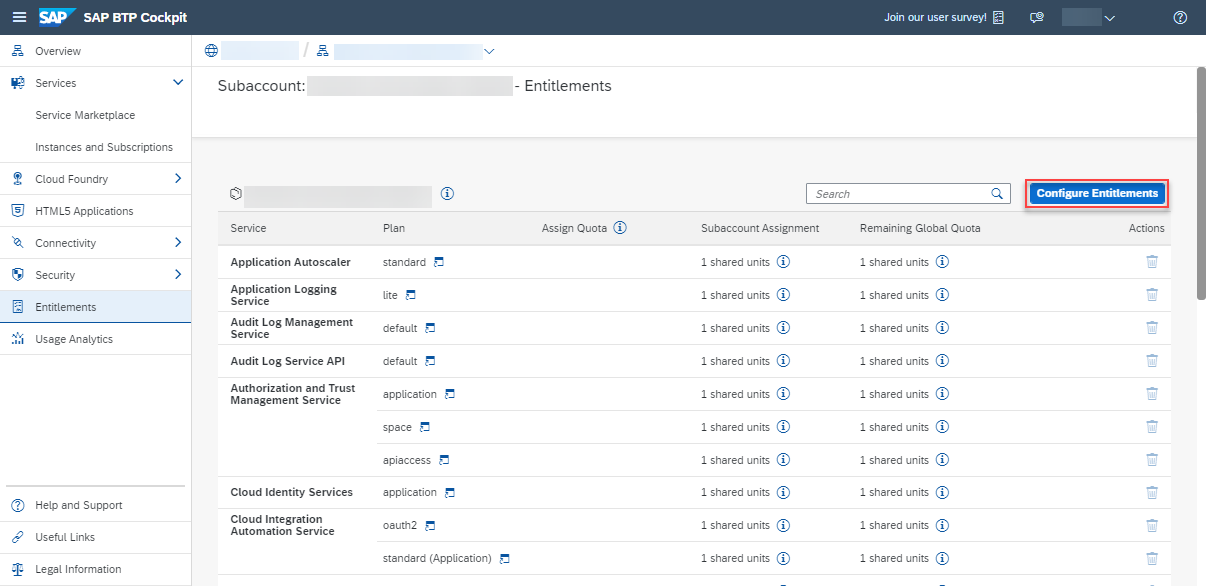Collapse the Services section chevron
This screenshot has width=1206, height=586.
click(x=178, y=83)
